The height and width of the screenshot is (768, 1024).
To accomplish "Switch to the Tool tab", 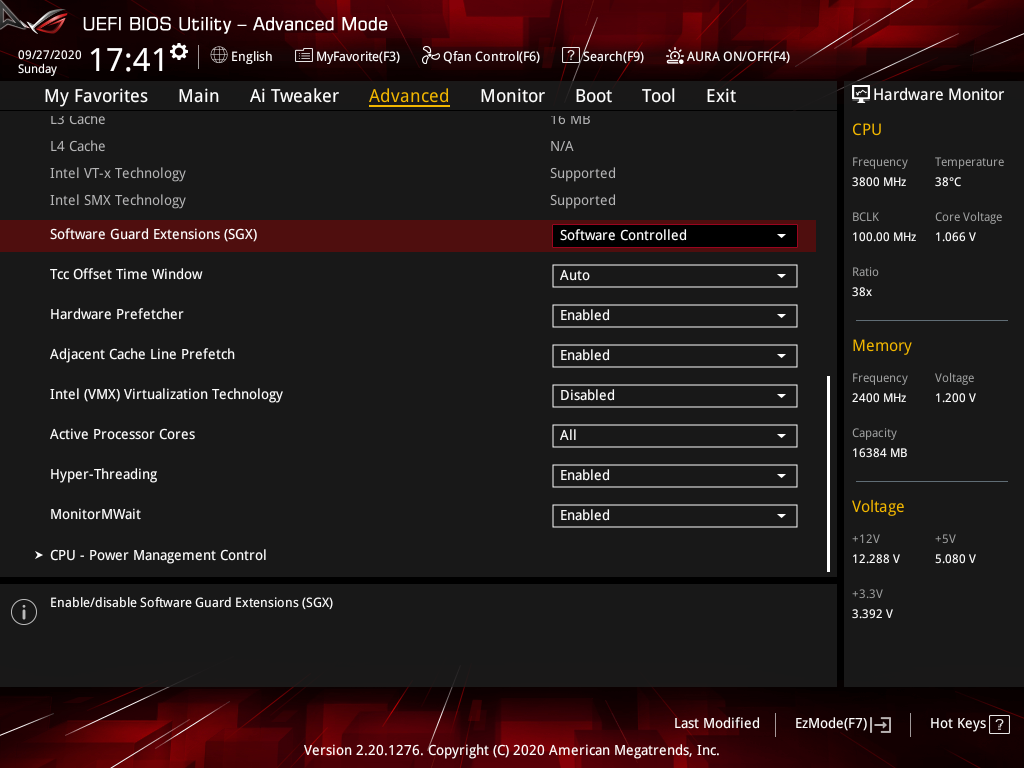I will (x=658, y=96).
